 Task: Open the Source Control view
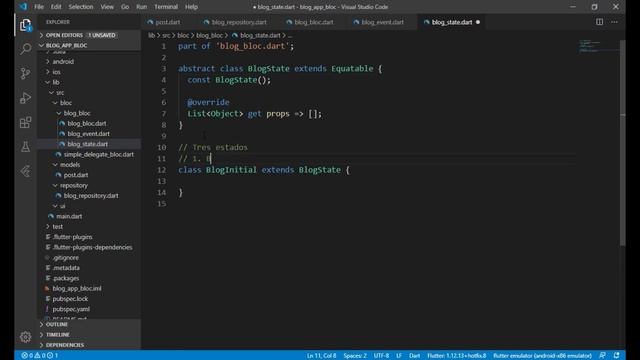coord(25,73)
